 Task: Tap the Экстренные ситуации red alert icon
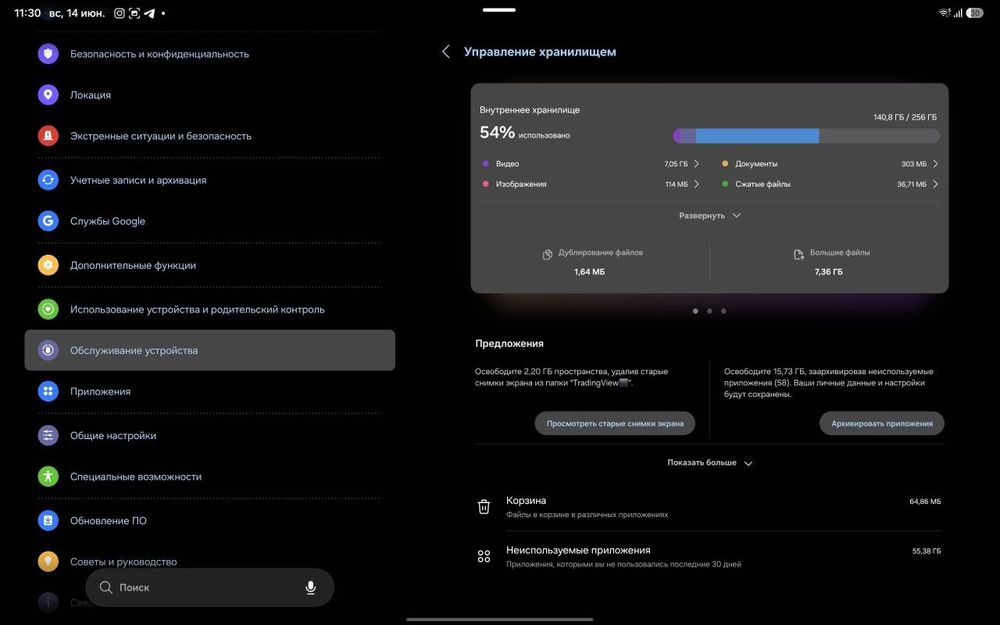[48, 135]
